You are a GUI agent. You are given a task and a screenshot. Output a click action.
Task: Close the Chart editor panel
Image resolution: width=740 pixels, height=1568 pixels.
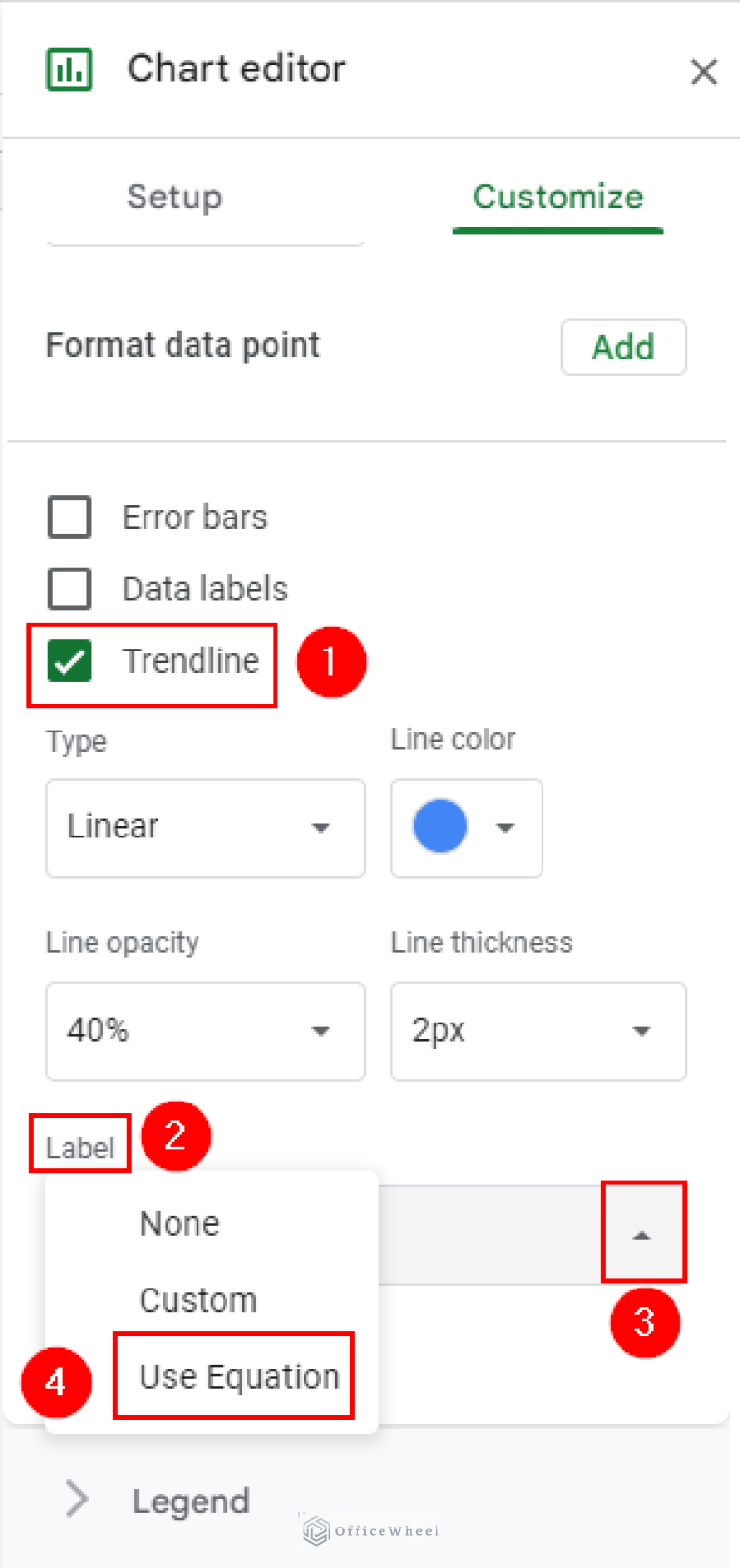(x=704, y=71)
